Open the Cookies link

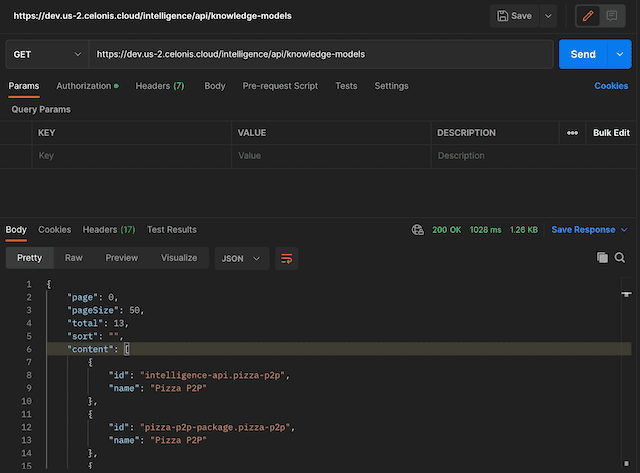pyautogui.click(x=611, y=86)
